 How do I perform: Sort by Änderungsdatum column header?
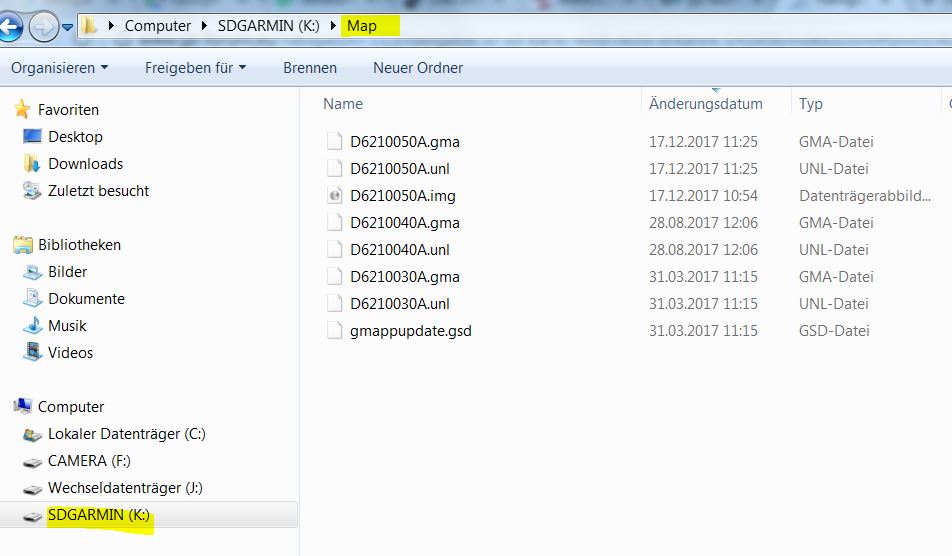coord(705,104)
